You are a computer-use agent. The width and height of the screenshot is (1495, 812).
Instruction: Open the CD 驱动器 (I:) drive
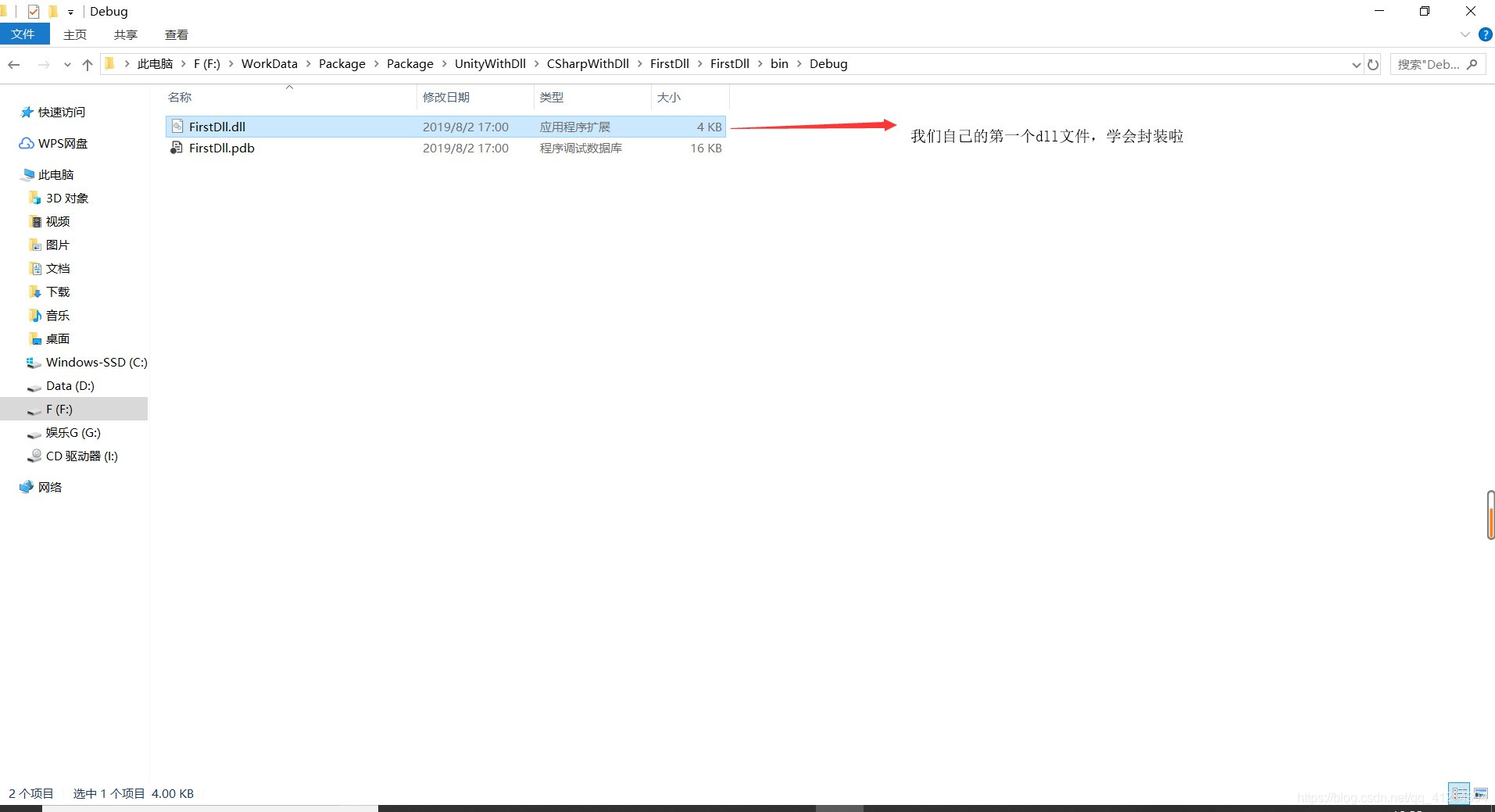point(82,456)
